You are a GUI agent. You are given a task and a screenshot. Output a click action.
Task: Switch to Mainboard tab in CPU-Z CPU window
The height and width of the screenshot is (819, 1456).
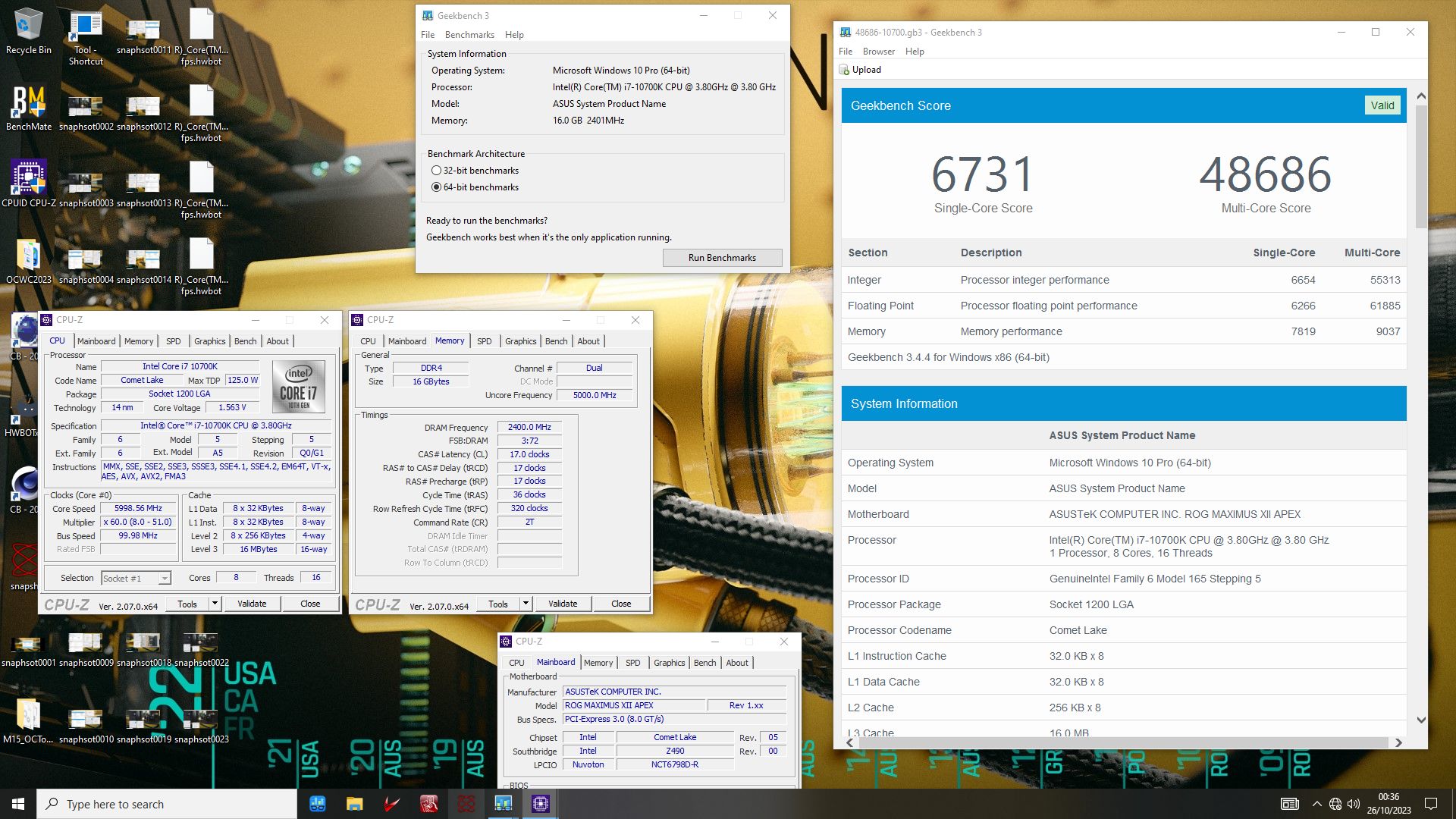pyautogui.click(x=96, y=341)
